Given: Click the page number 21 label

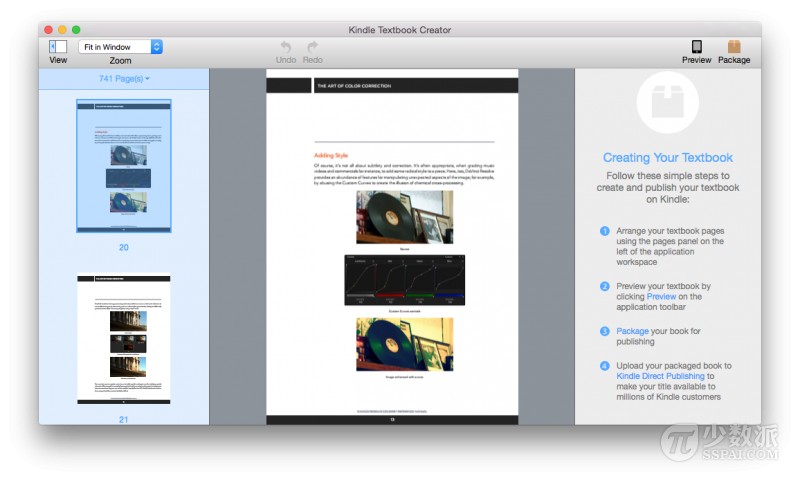Looking at the screenshot, I should 123,419.
